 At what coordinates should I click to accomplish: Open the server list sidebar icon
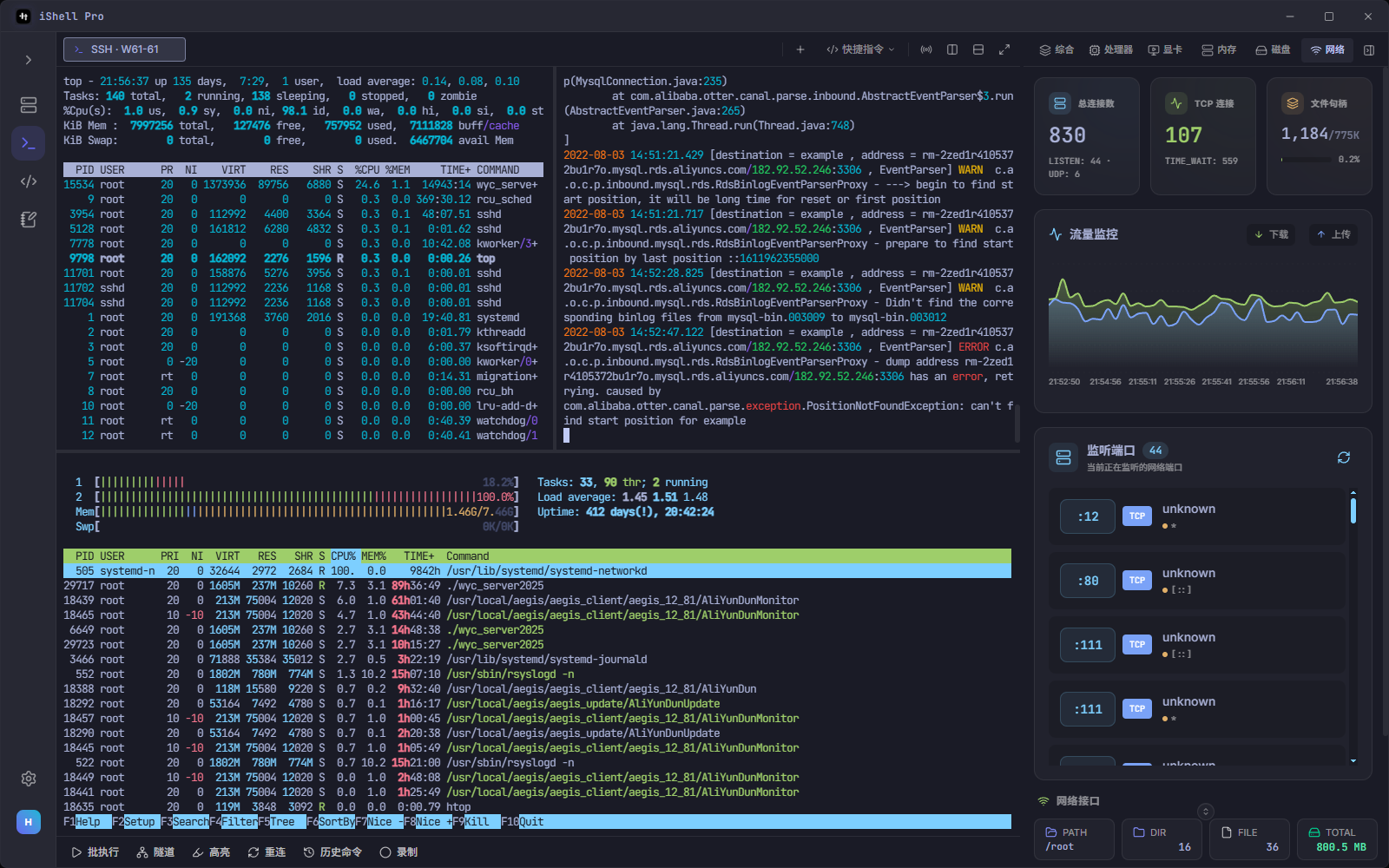[29, 105]
